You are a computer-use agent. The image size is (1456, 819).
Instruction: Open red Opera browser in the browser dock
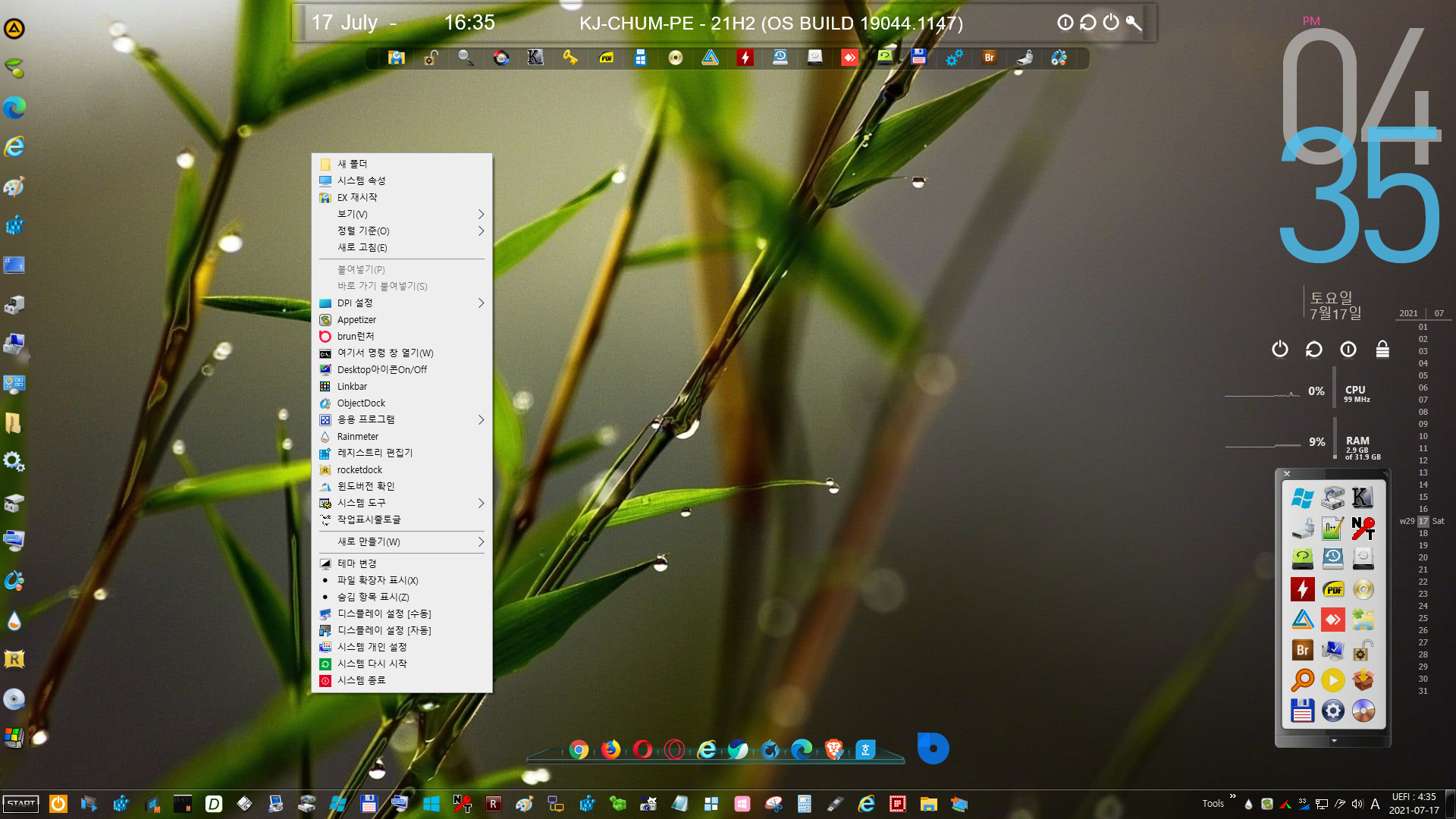[x=642, y=750]
